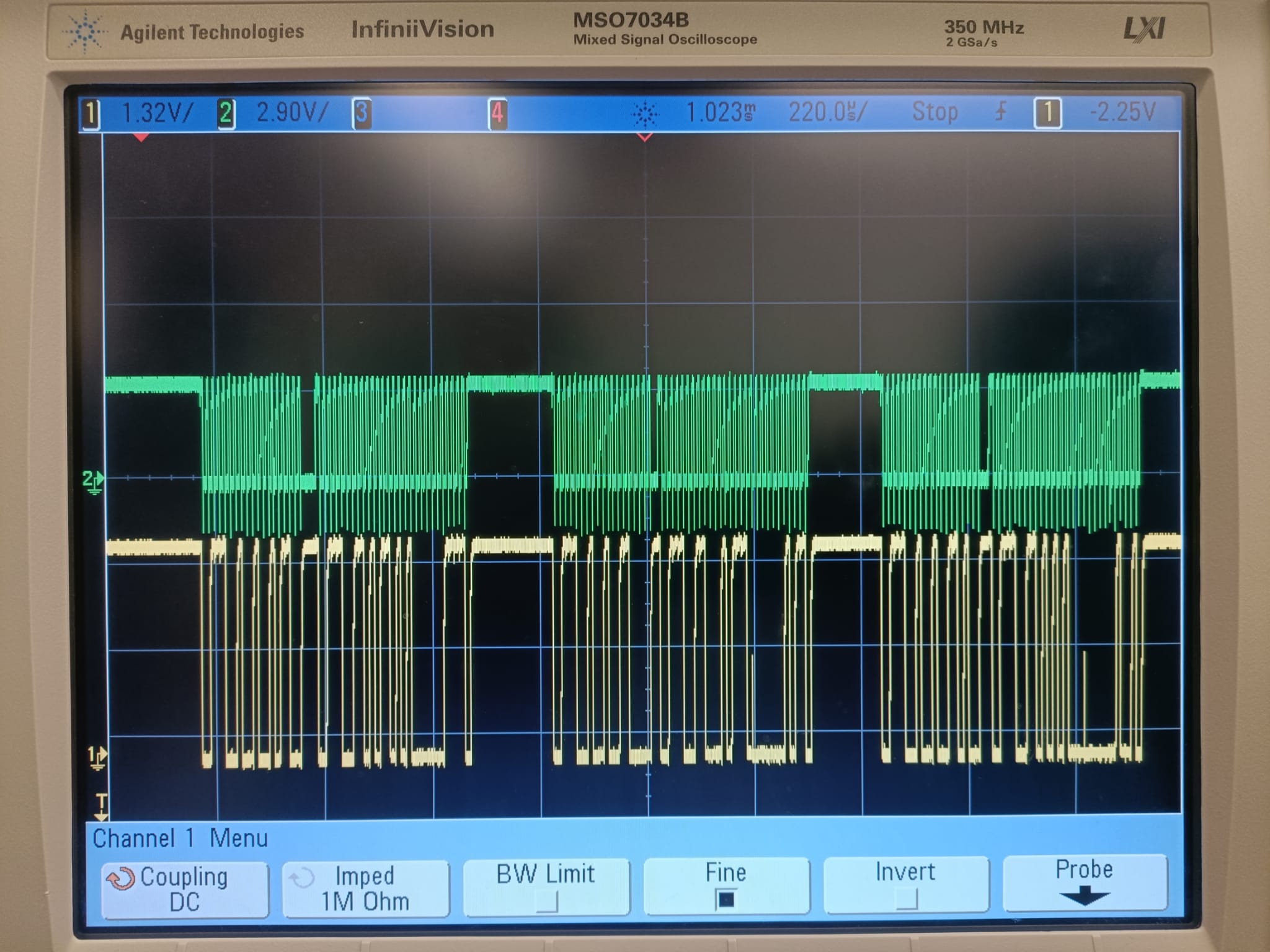This screenshot has height=952, width=1270.
Task: Click the rising edge trigger slope icon
Action: [1000, 112]
